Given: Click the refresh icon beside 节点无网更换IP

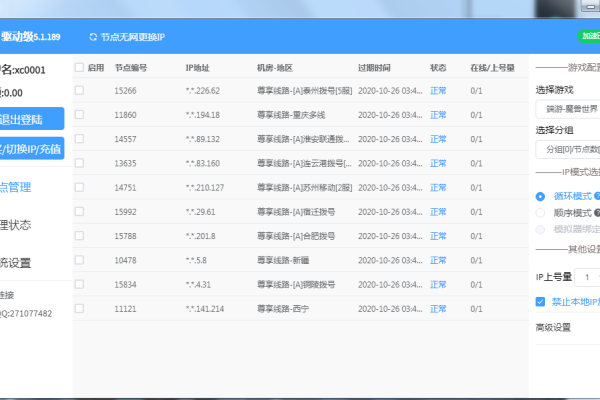Looking at the screenshot, I should (93, 37).
